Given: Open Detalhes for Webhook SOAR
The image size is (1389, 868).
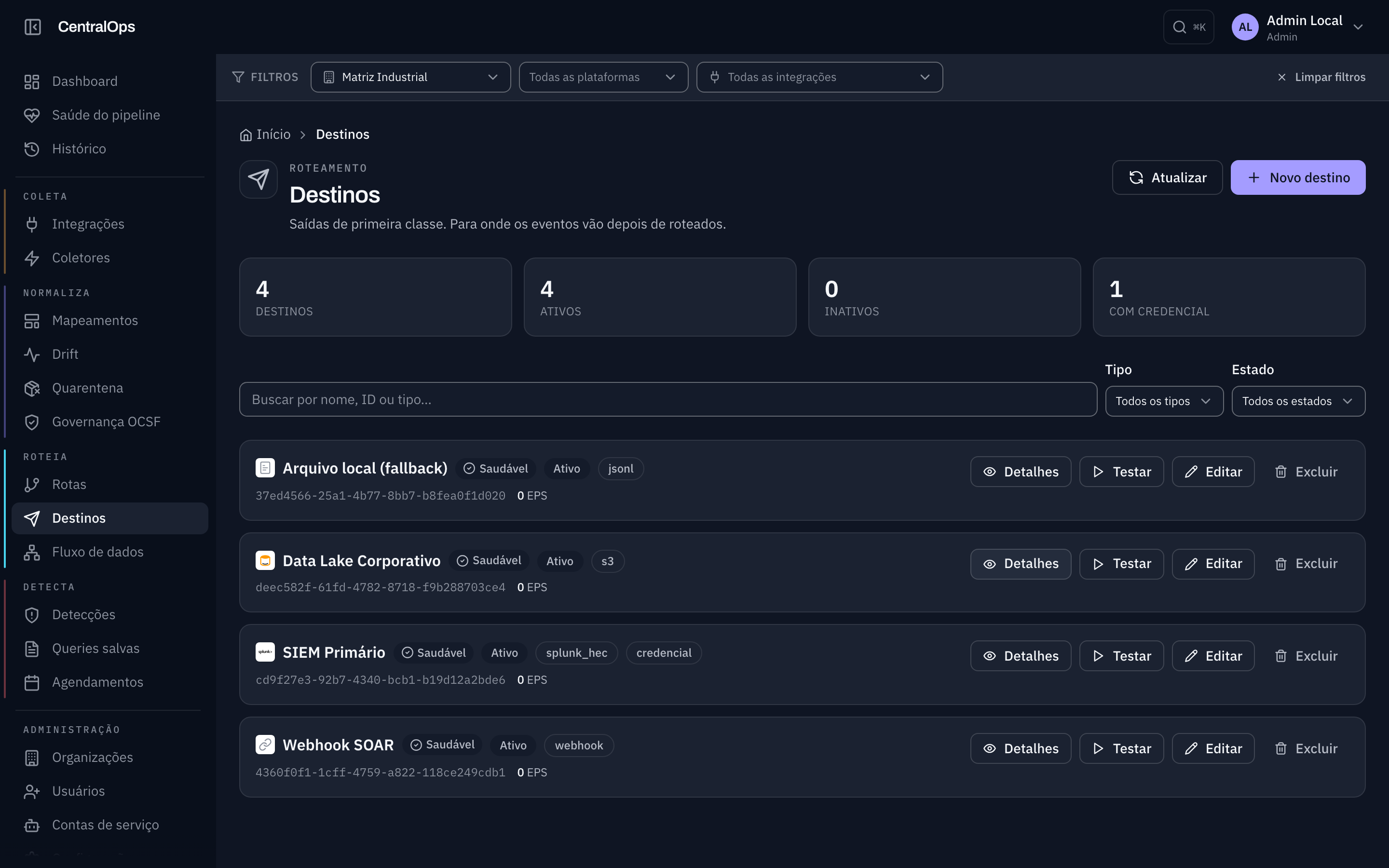Looking at the screenshot, I should (x=1021, y=748).
